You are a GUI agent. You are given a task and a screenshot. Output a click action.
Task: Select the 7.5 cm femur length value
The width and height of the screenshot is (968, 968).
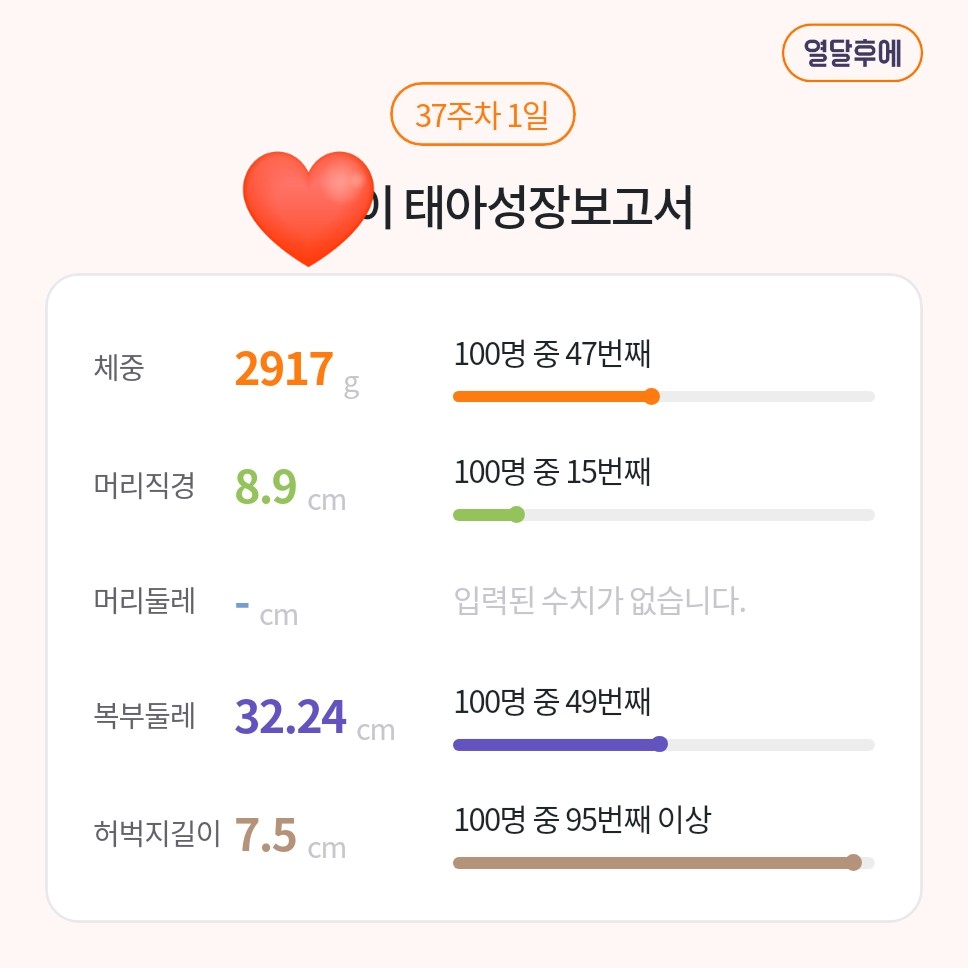[x=266, y=835]
